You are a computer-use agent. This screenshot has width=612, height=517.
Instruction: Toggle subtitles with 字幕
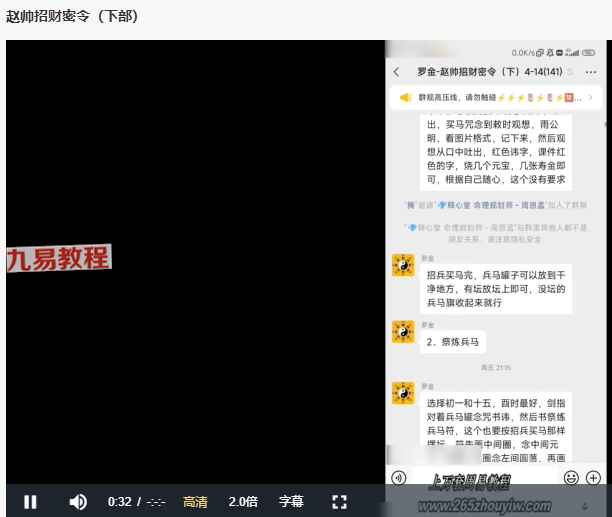(291, 502)
